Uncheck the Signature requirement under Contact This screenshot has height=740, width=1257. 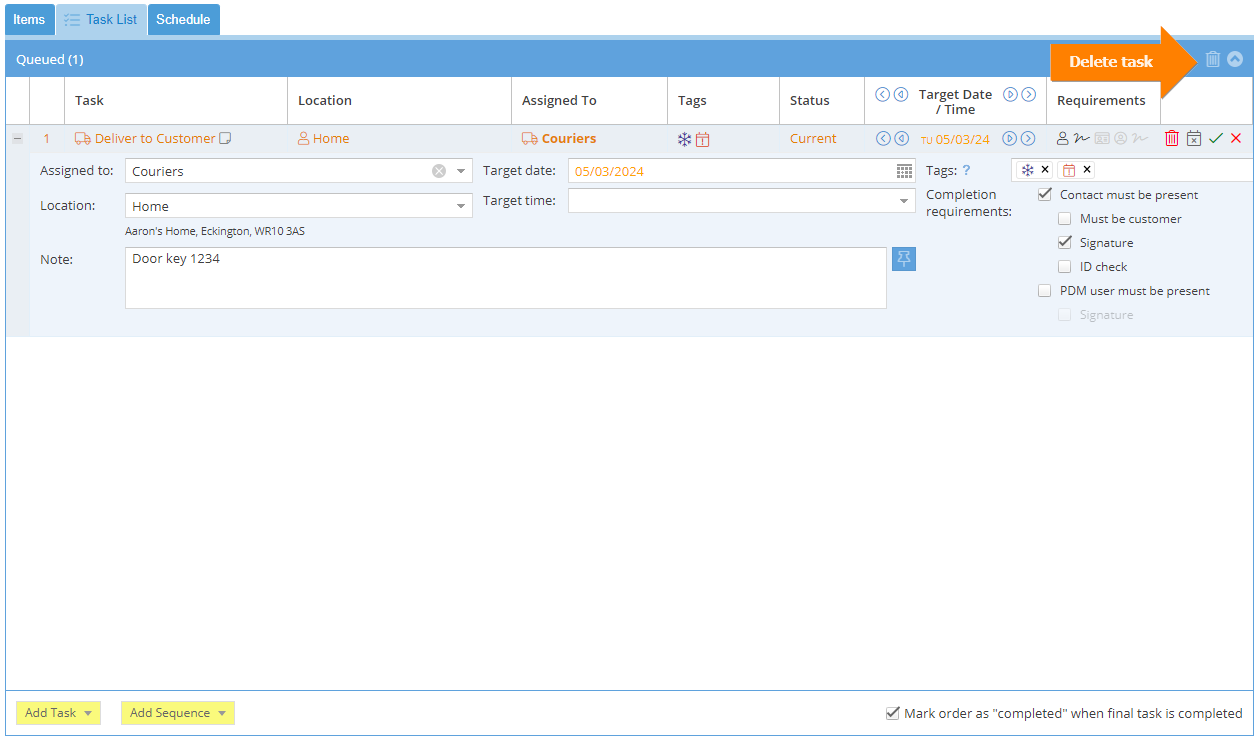click(1065, 243)
